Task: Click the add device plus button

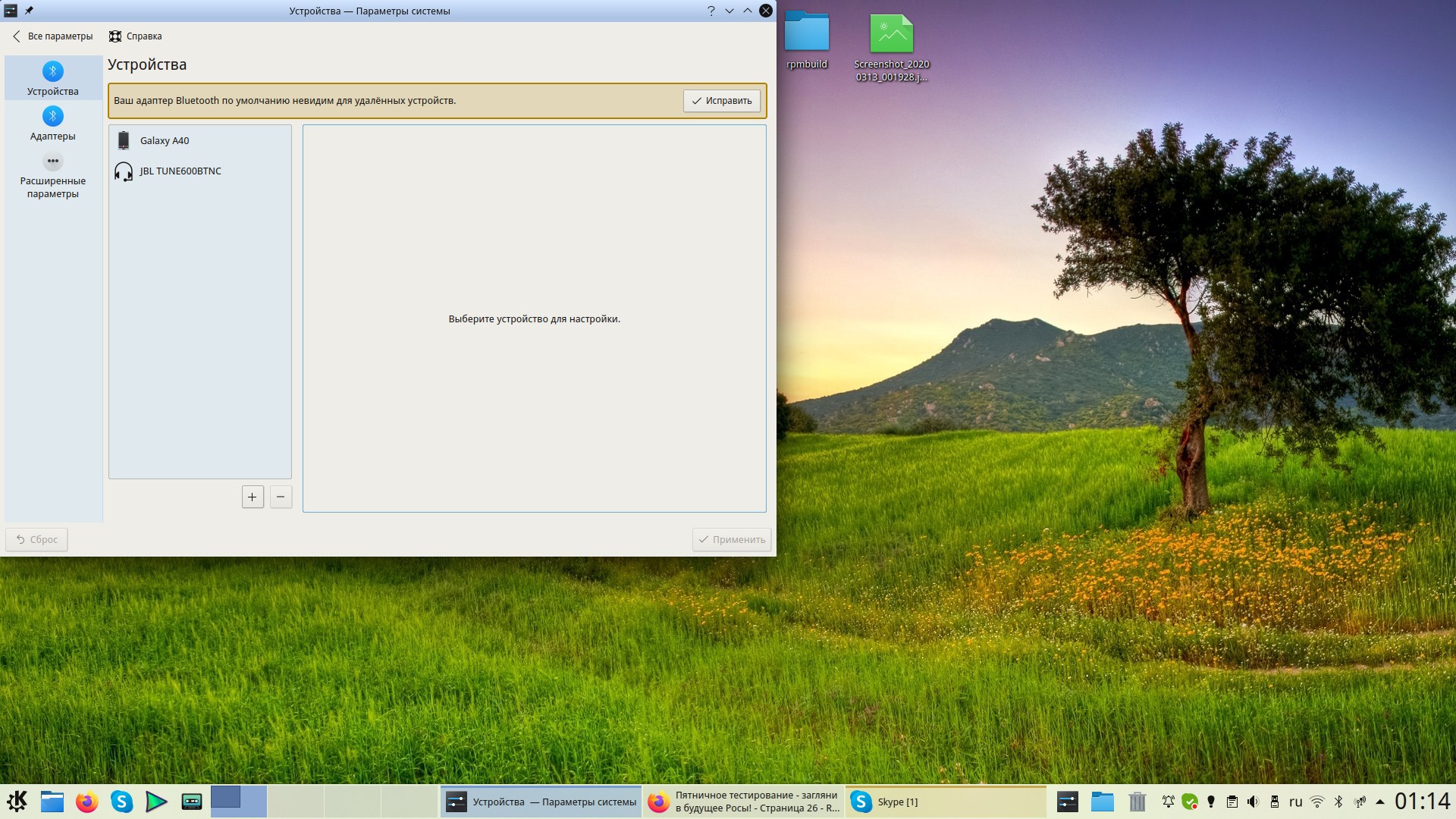Action: pos(253,497)
